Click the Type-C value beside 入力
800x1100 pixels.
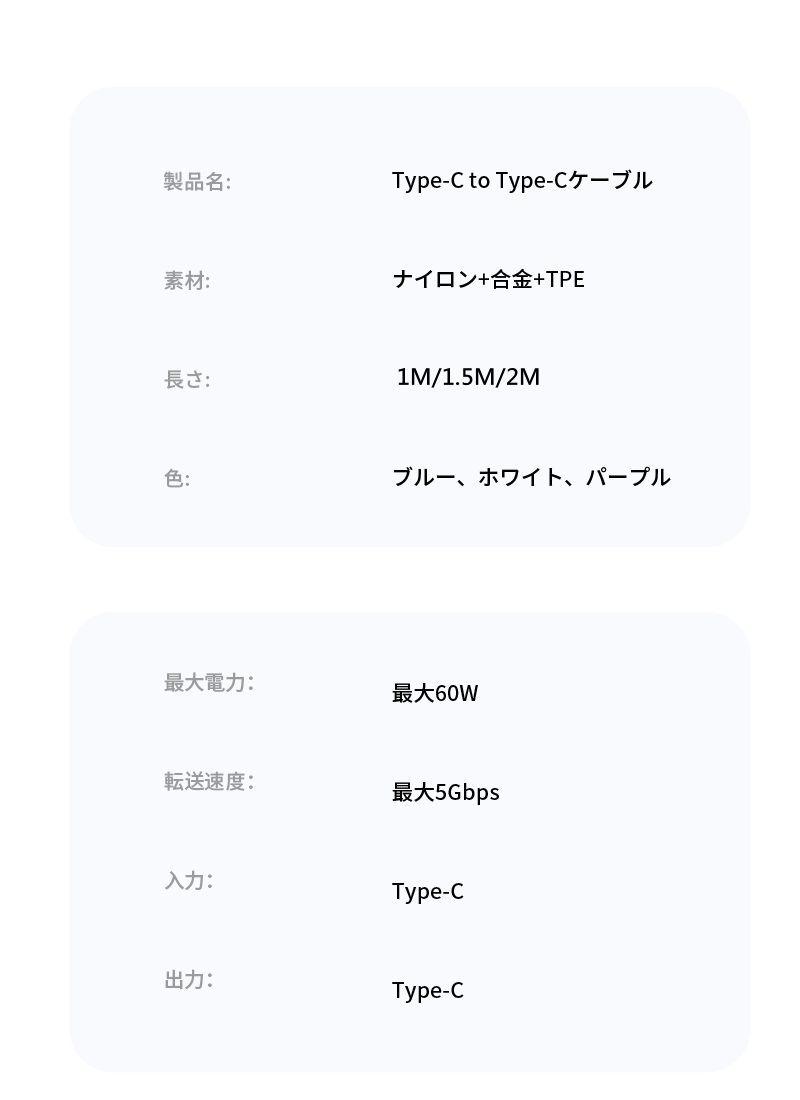(x=427, y=892)
